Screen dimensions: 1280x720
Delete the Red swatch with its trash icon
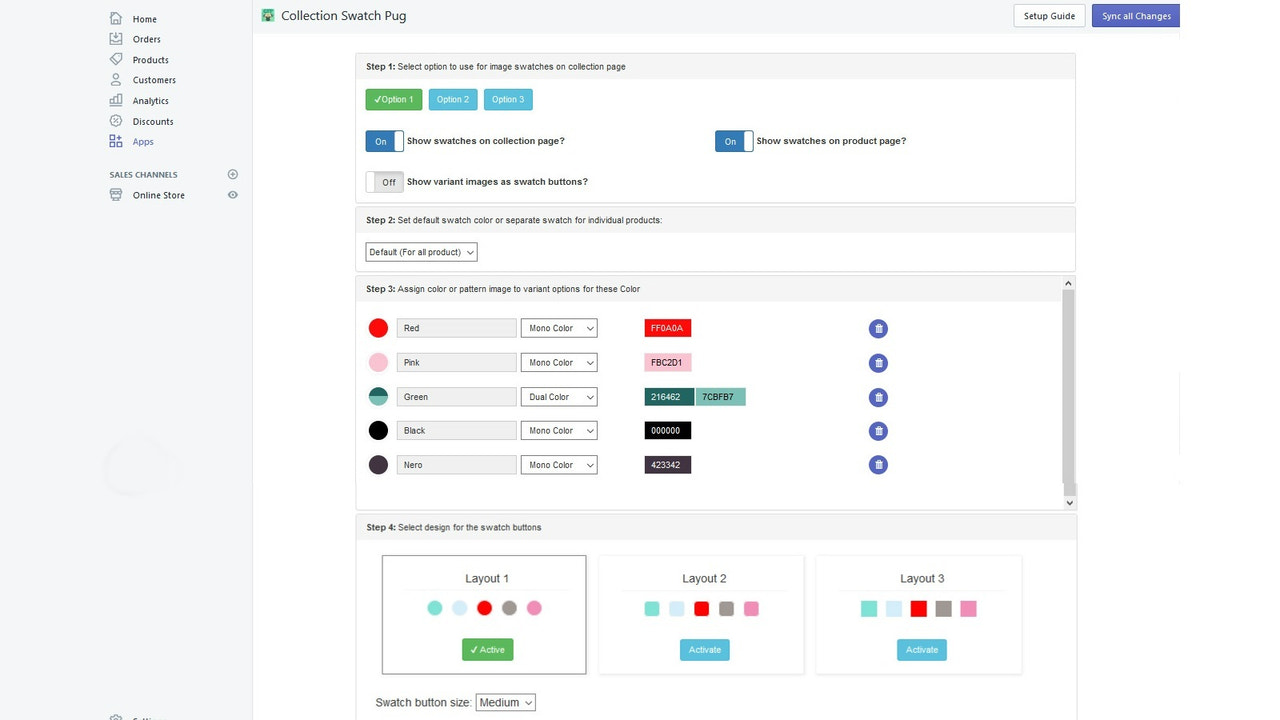click(878, 328)
